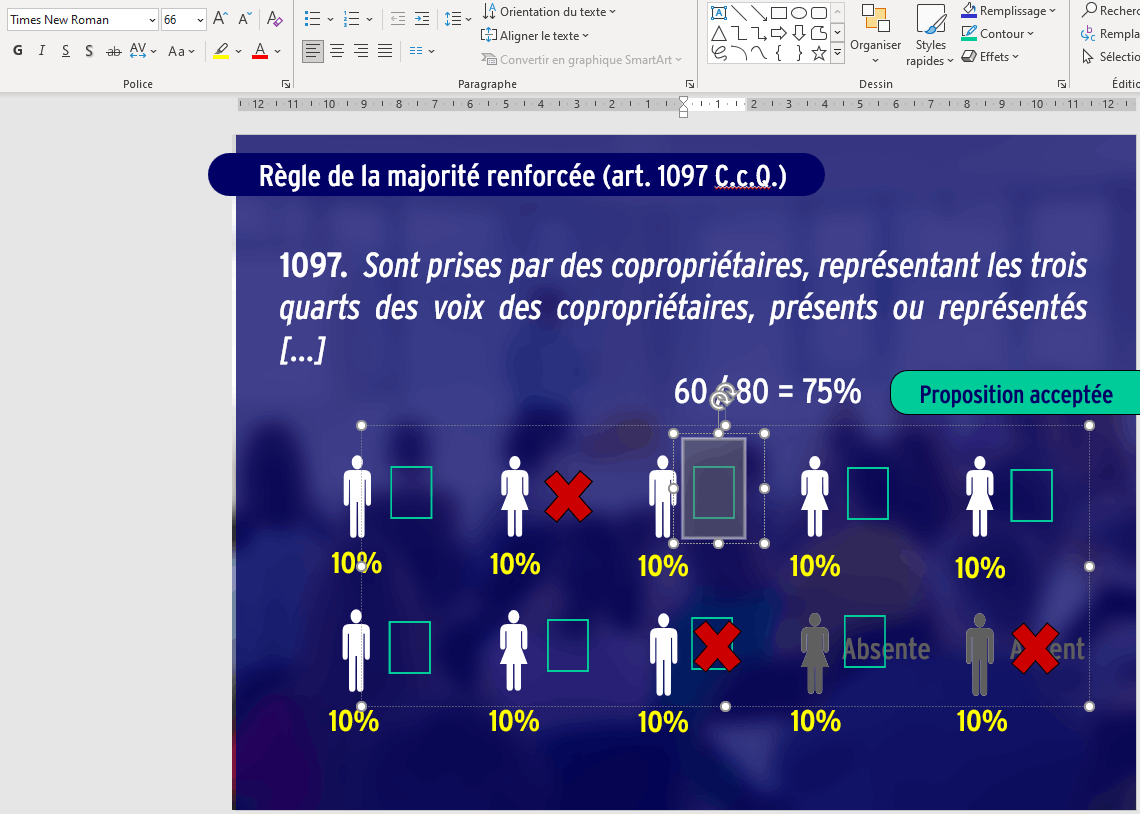Select the left brace shape

[779, 52]
